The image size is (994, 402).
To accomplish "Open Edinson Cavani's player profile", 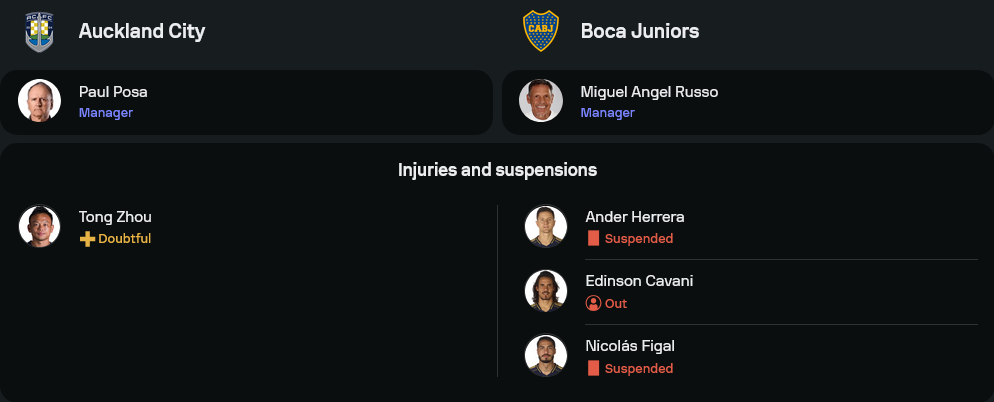I will tap(639, 281).
